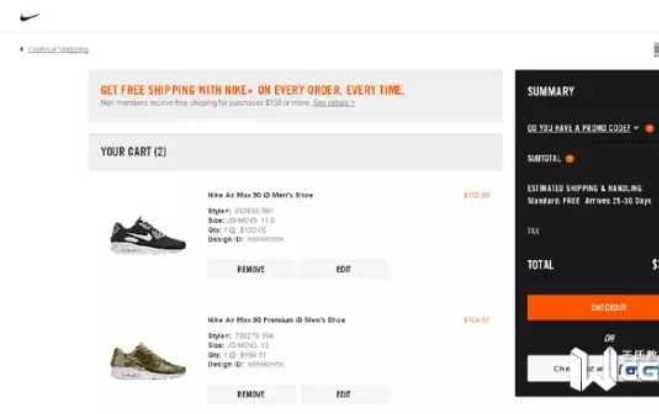659x414 pixels.
Task: Click the back arrow beside Continue Shopping
Action: coord(21,49)
